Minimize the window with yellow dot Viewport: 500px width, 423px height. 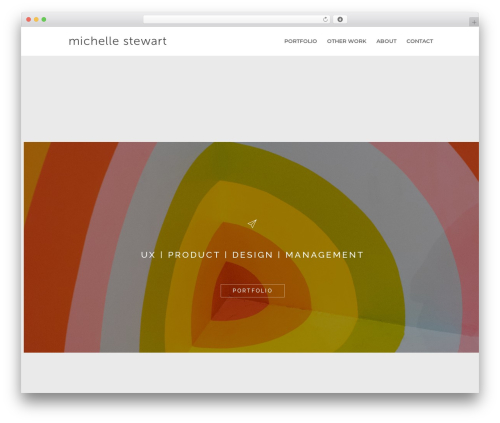coord(36,20)
